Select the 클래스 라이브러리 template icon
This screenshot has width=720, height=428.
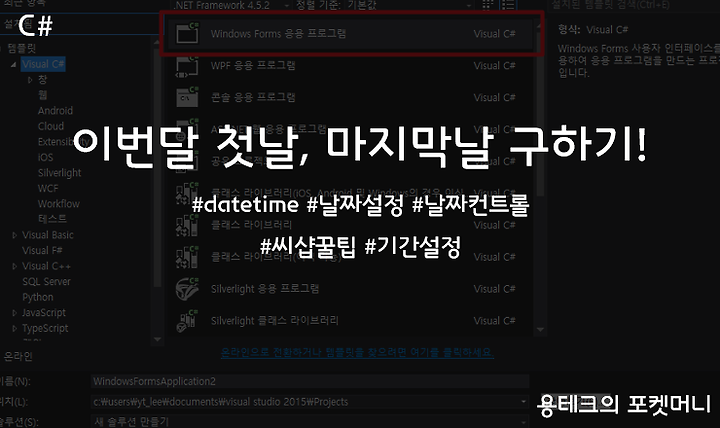tap(187, 225)
